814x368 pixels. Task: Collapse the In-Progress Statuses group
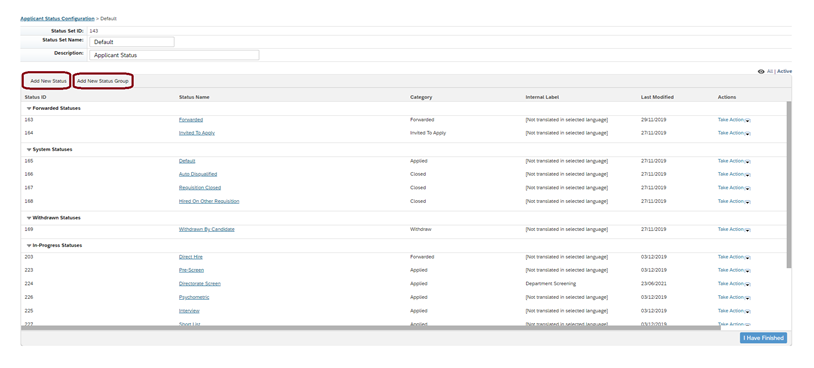29,246
